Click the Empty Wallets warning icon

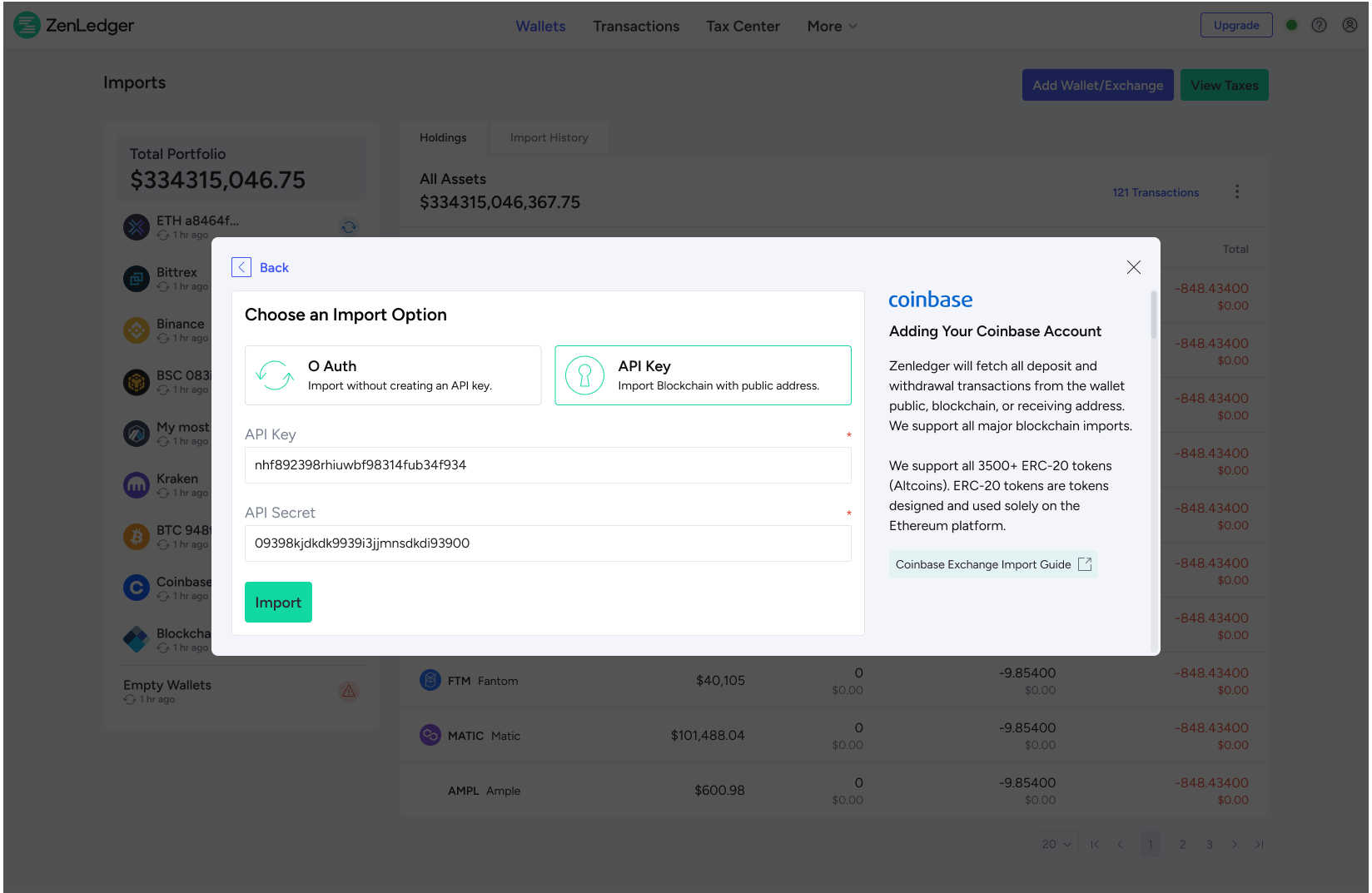pos(349,691)
